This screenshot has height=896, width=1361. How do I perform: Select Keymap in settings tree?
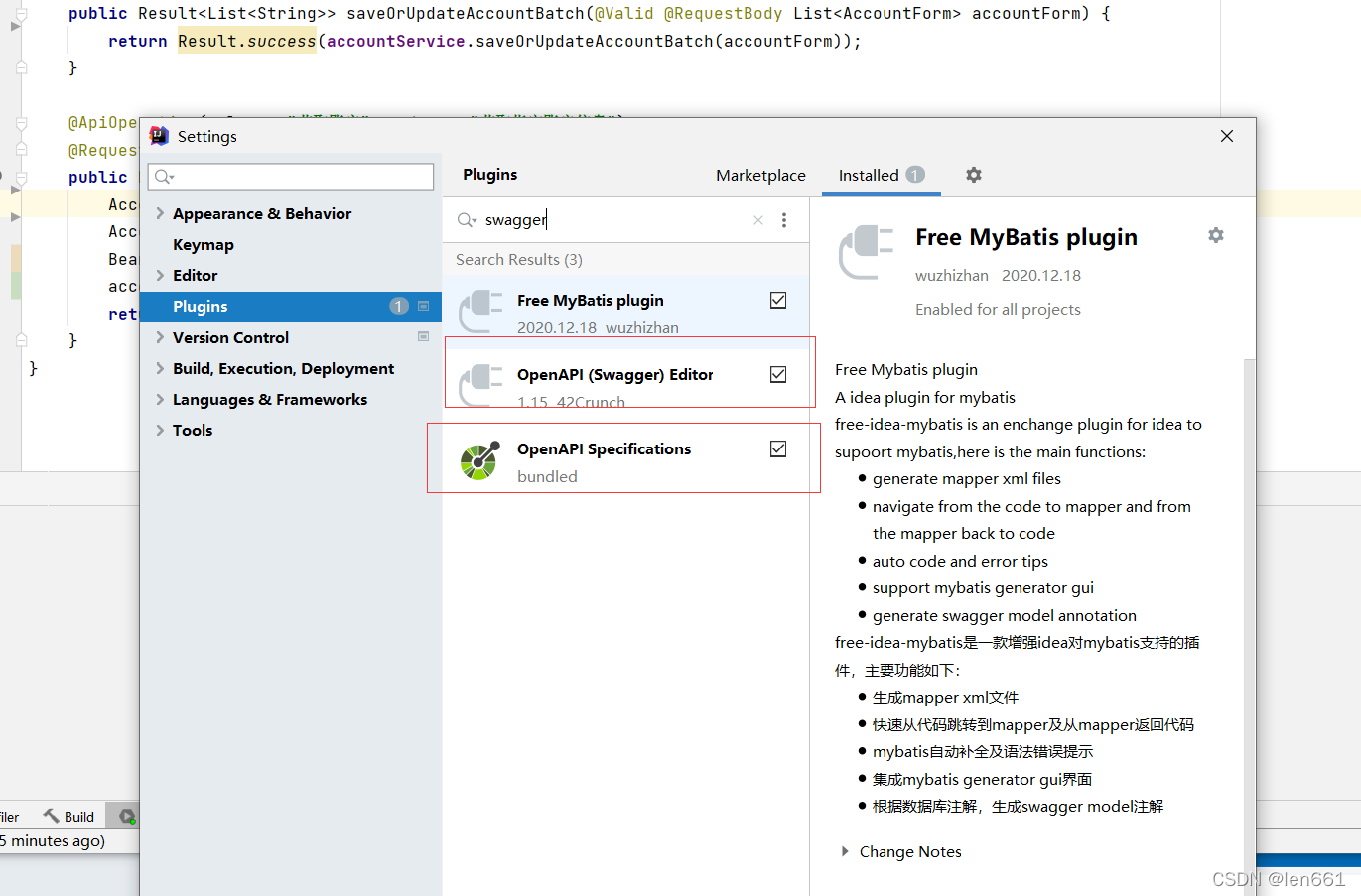coord(204,244)
